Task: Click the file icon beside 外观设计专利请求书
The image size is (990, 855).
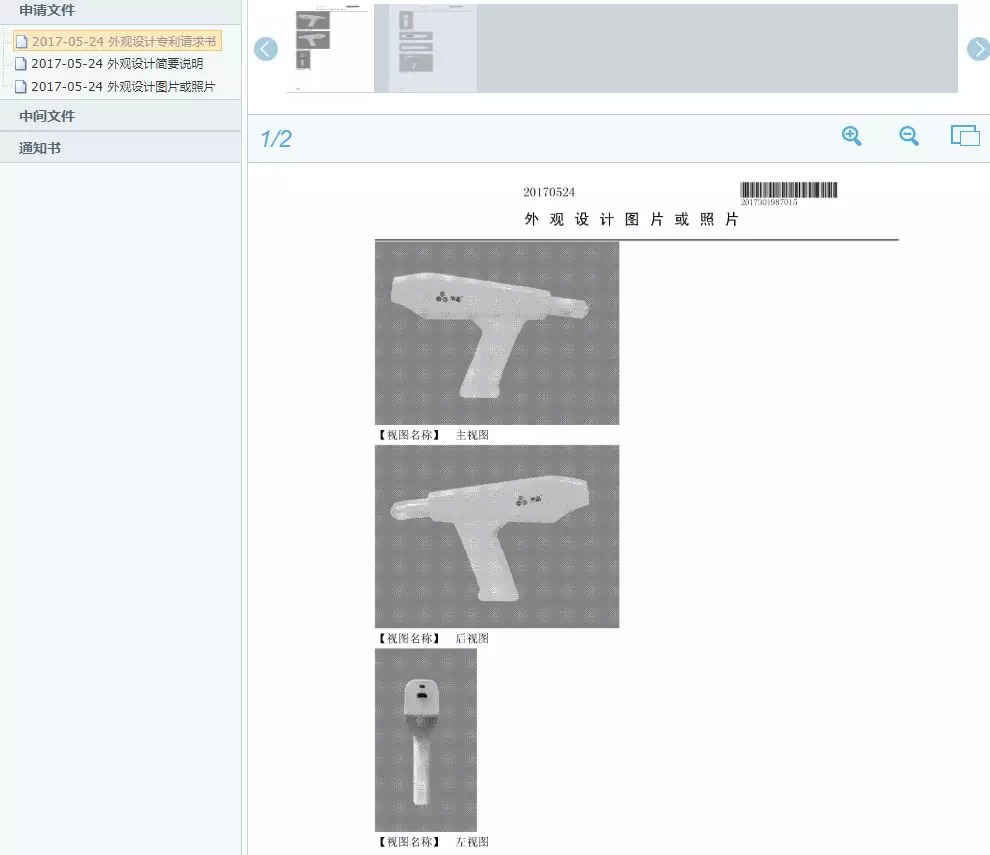Action: pyautogui.click(x=21, y=42)
